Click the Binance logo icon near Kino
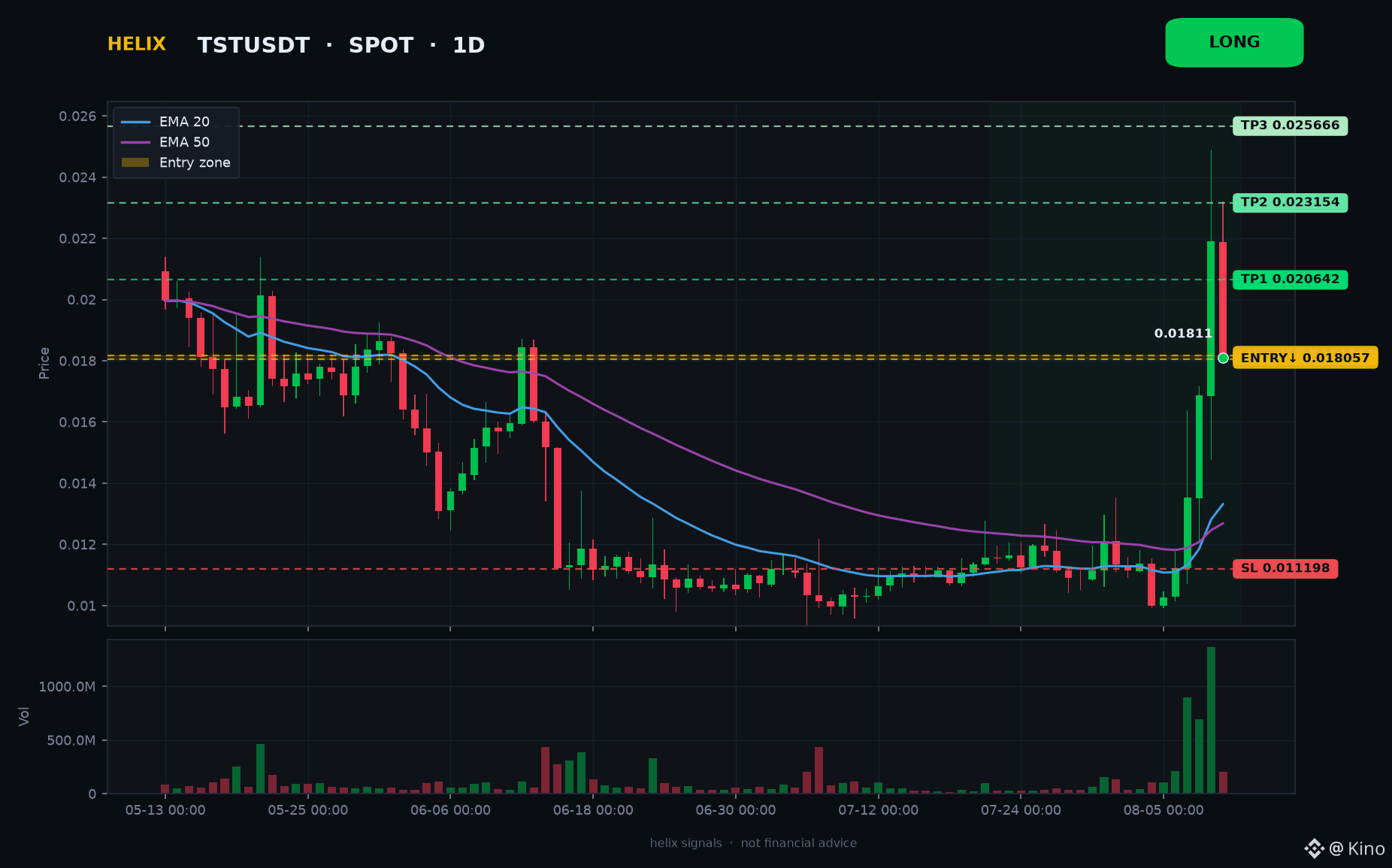The height and width of the screenshot is (868, 1392). click(x=1314, y=848)
